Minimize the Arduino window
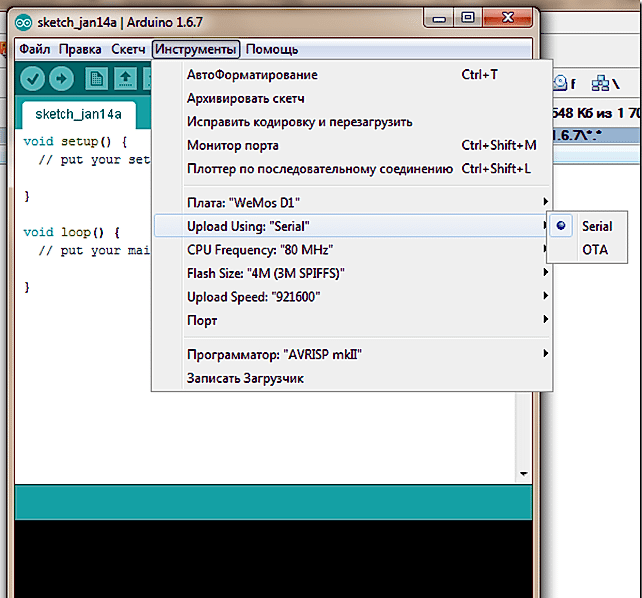This screenshot has height=598, width=642. tap(437, 17)
